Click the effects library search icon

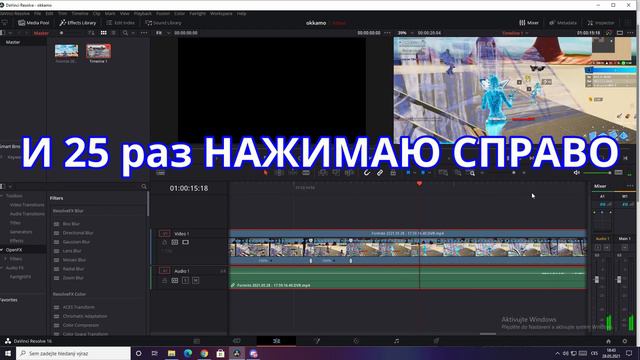[x=144, y=187]
